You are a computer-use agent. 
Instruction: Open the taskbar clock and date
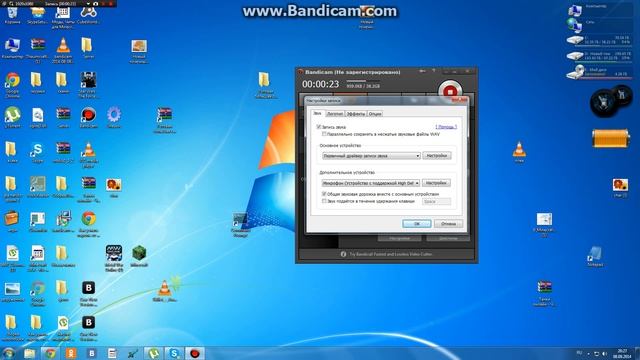(622, 353)
